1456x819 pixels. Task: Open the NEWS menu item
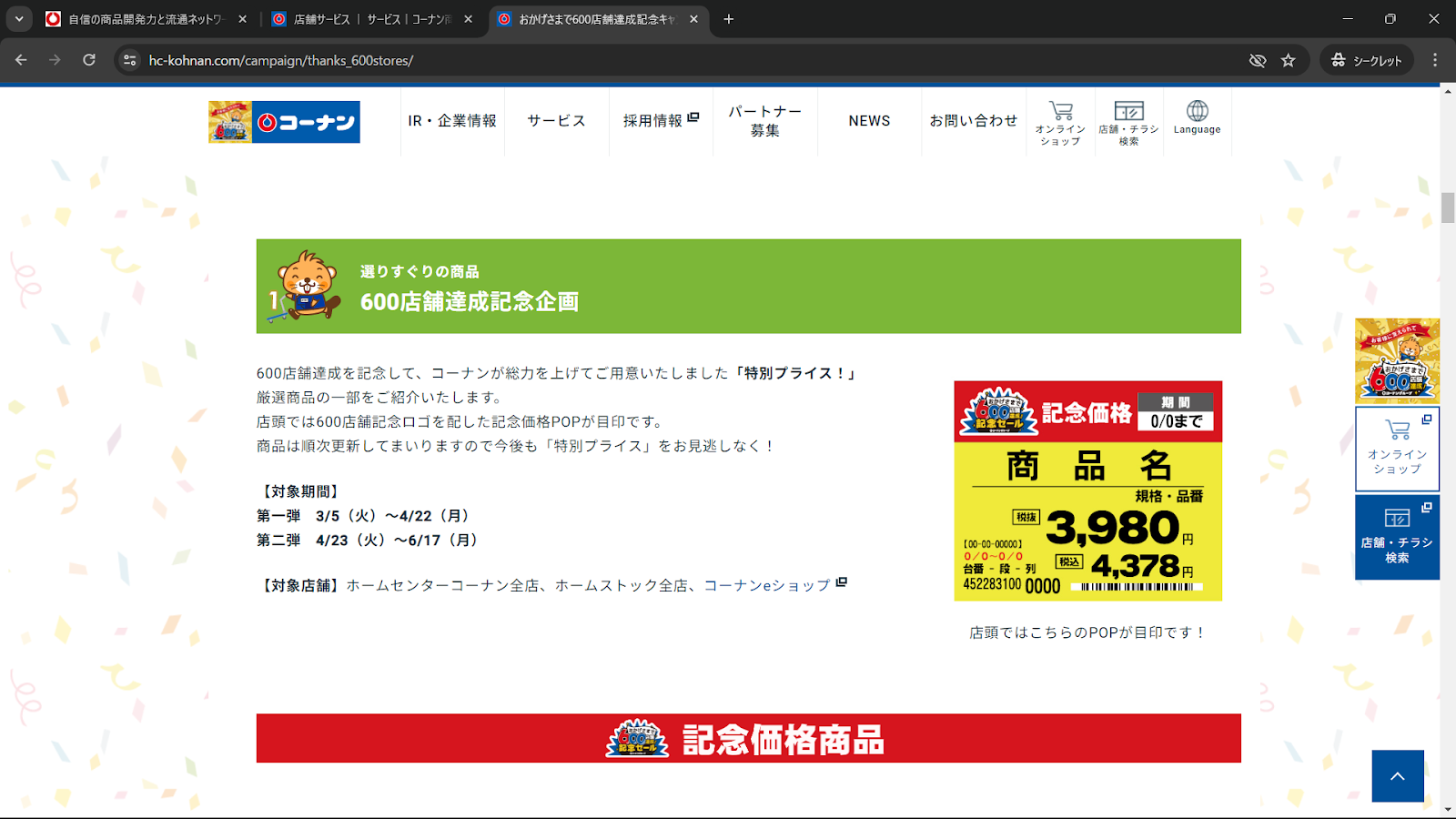click(869, 121)
